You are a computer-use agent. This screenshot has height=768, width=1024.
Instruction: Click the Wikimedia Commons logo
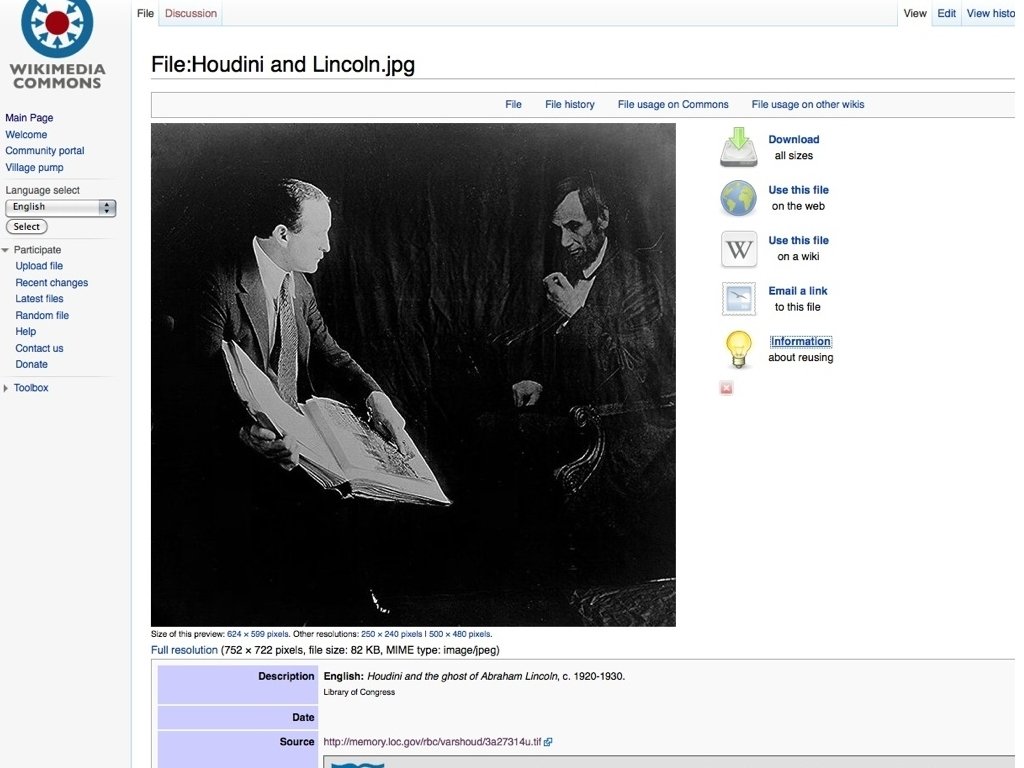coord(57,44)
